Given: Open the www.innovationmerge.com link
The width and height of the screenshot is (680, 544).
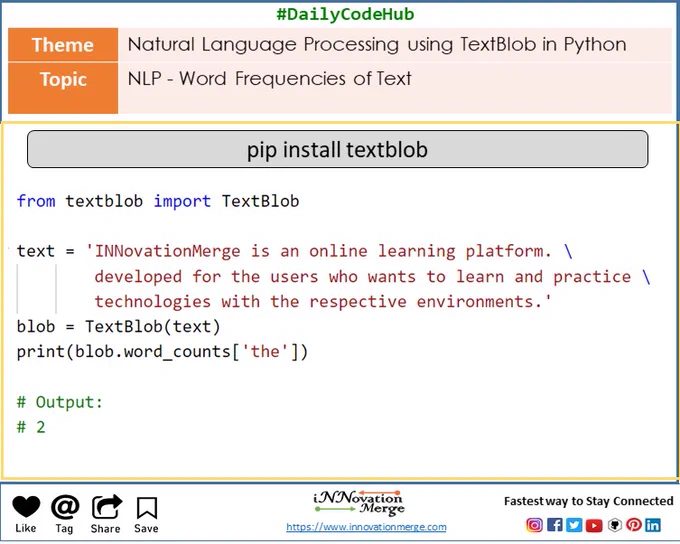Looking at the screenshot, I should tap(366, 527).
